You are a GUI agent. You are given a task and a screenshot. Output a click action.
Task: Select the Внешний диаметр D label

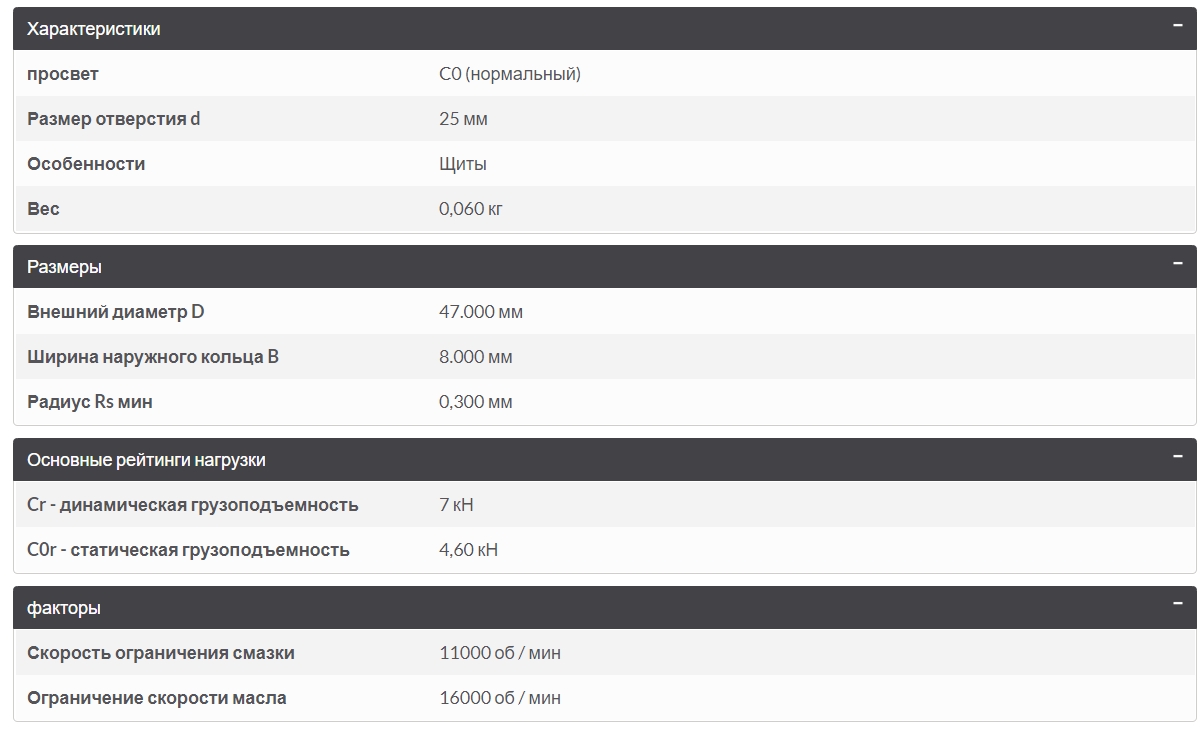[115, 312]
